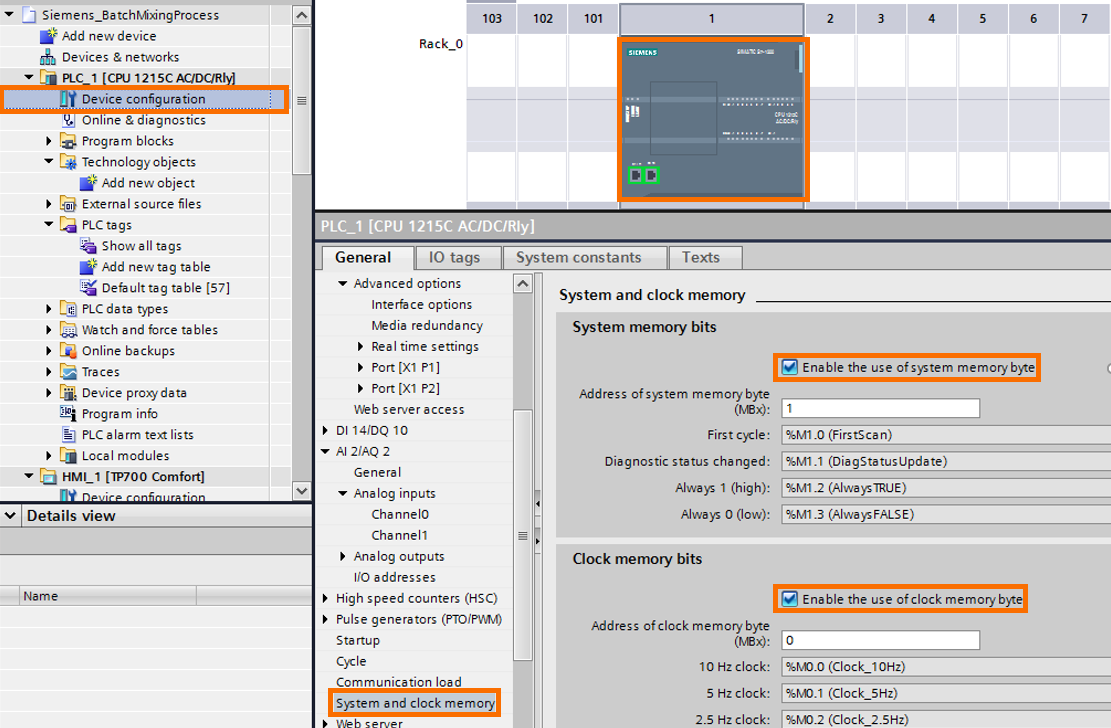Click the PLC alarm text lists icon
This screenshot has height=728, width=1111.
pyautogui.click(x=68, y=435)
